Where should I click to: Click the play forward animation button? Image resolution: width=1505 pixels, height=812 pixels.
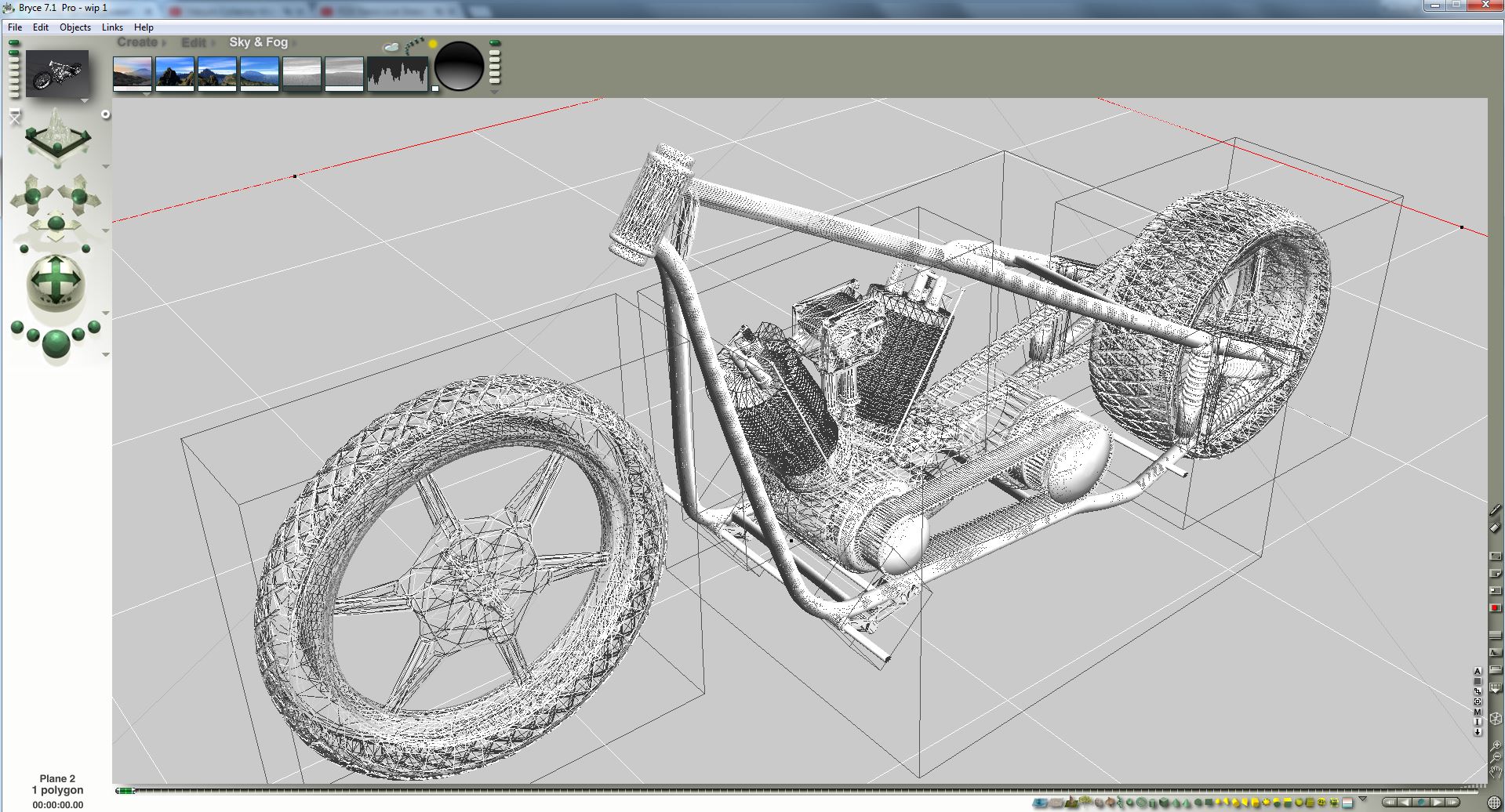click(x=1437, y=803)
